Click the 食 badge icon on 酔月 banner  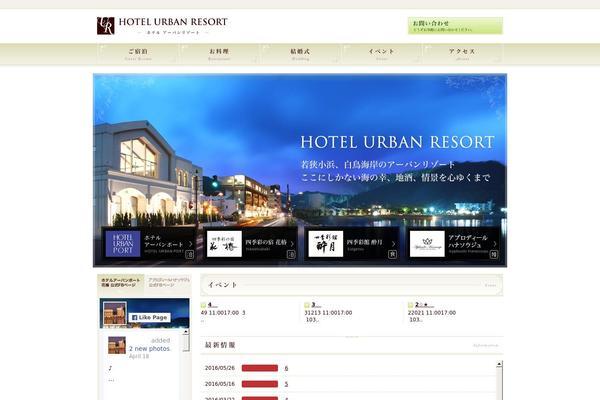click(x=393, y=255)
